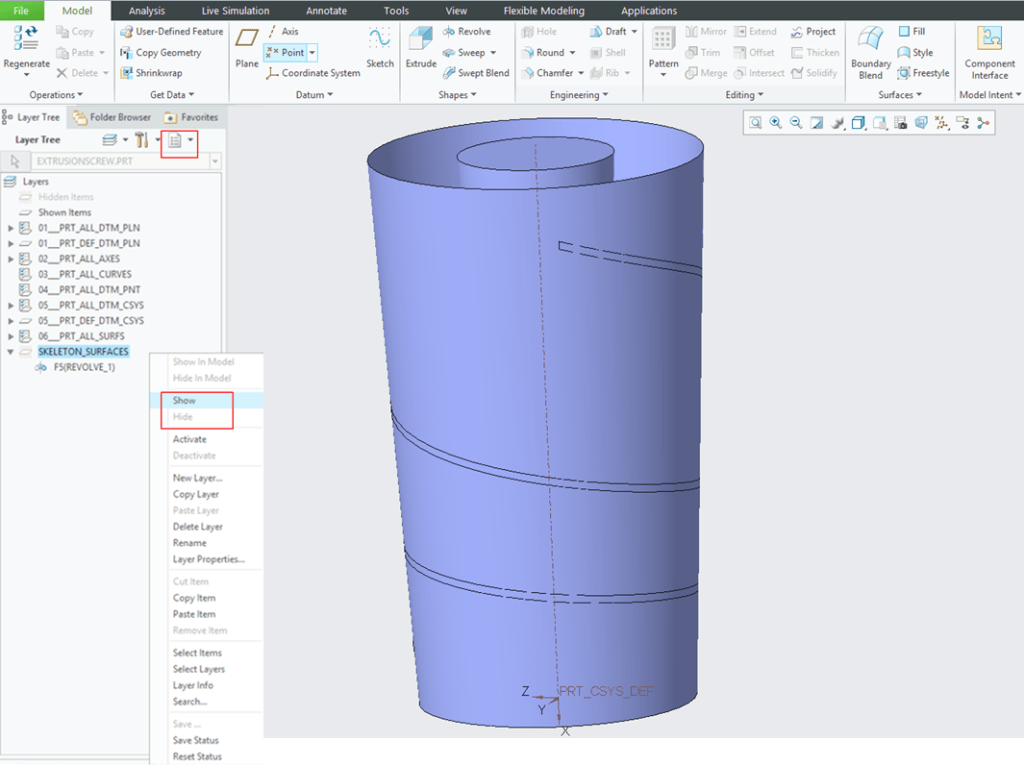This screenshot has width=1024, height=765.
Task: Open the Point dropdown arrow
Action: coord(312,53)
